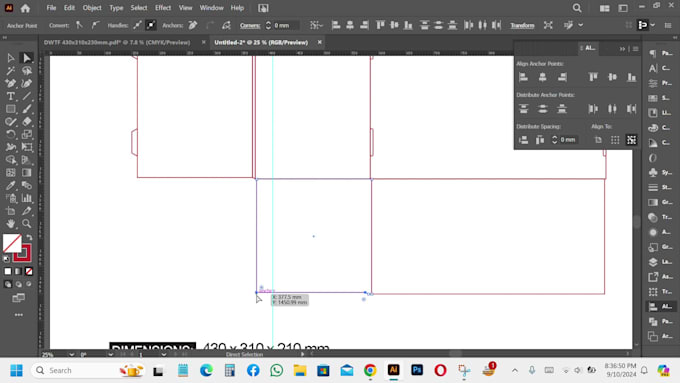Cut path at selected anchor points

pos(226,25)
